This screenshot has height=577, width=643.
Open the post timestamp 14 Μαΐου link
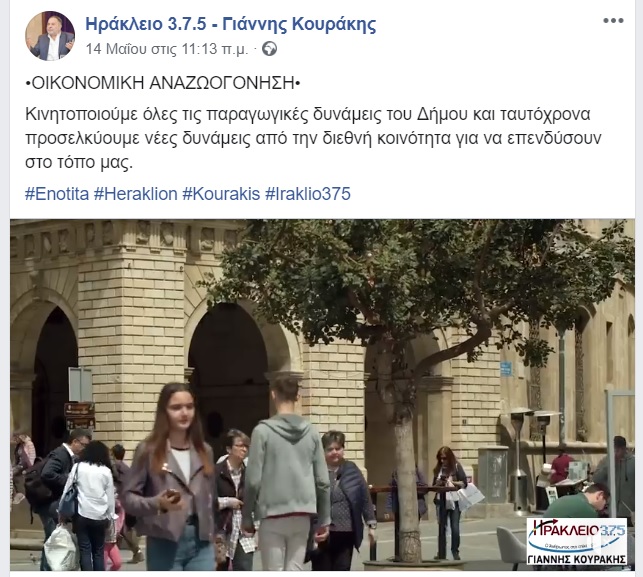click(167, 49)
